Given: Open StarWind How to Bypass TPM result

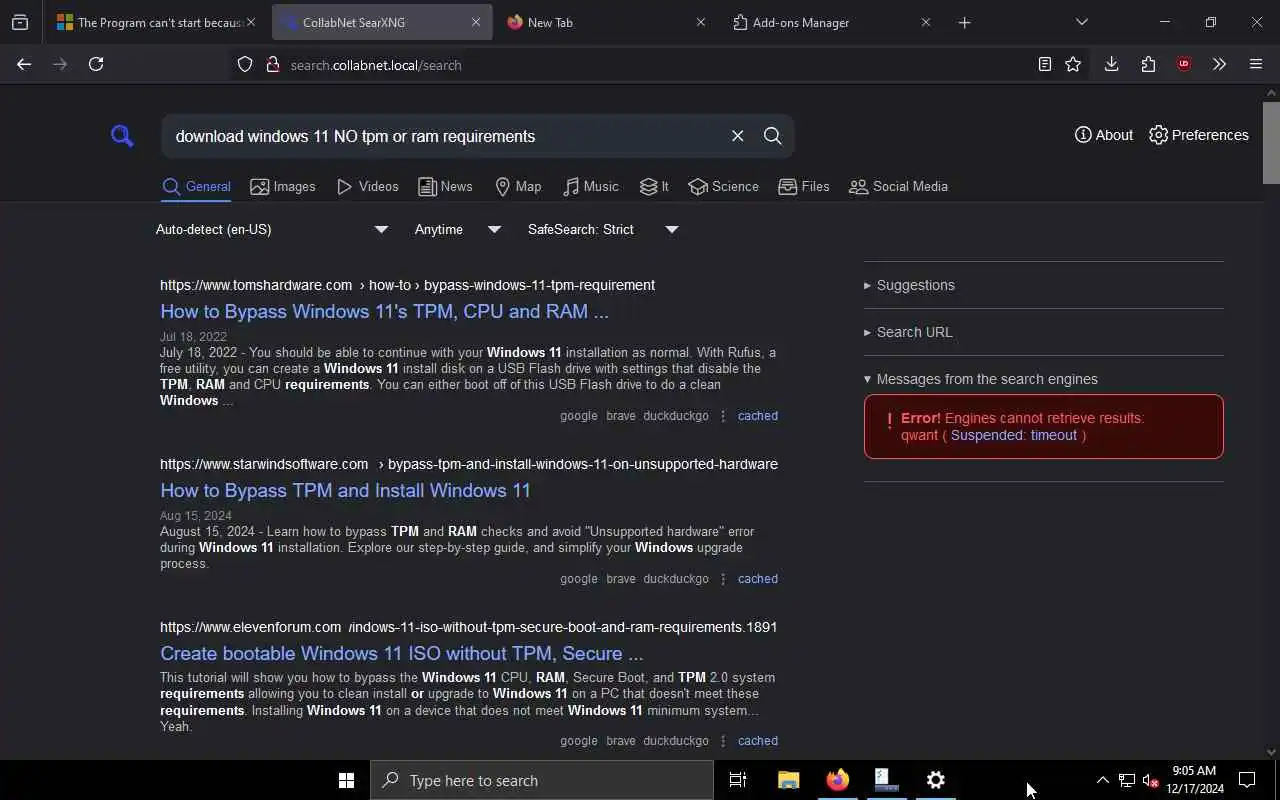Looking at the screenshot, I should [x=345, y=490].
